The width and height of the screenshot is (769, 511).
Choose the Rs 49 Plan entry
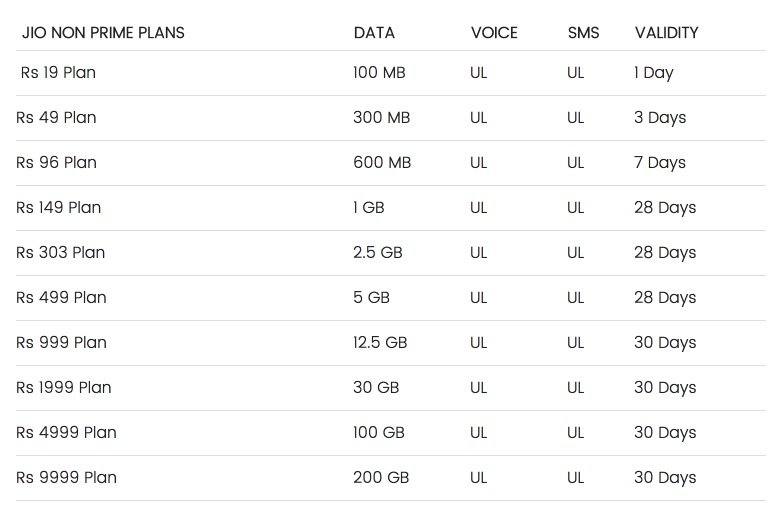pyautogui.click(x=56, y=118)
